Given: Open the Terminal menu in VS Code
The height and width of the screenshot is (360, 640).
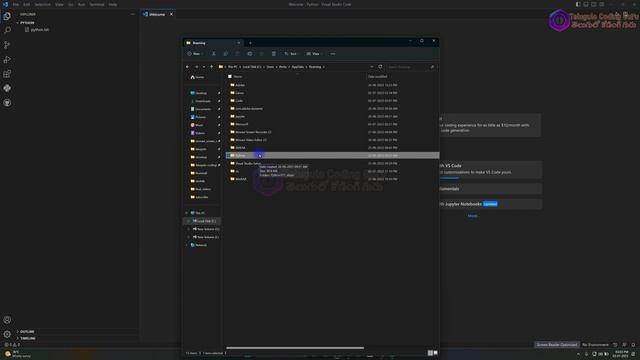Looking at the screenshot, I should tap(97, 4).
